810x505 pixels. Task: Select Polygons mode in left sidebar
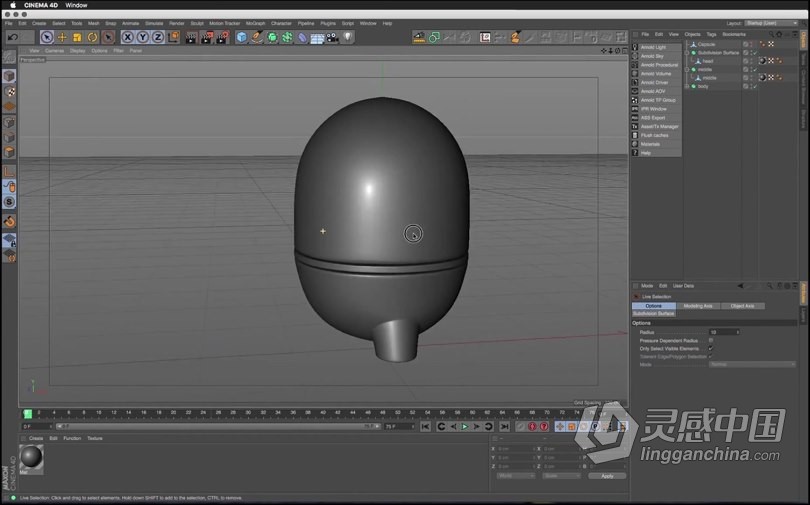click(9, 152)
